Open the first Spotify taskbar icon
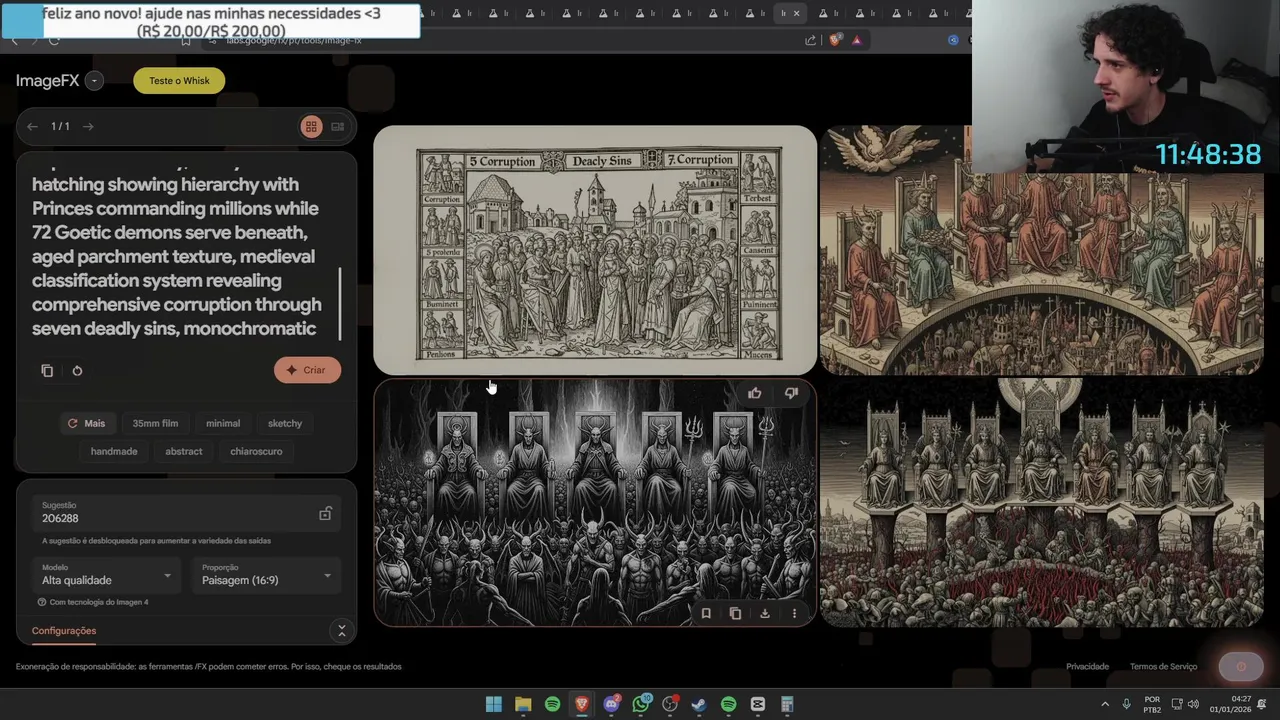The width and height of the screenshot is (1280, 720). click(x=553, y=704)
